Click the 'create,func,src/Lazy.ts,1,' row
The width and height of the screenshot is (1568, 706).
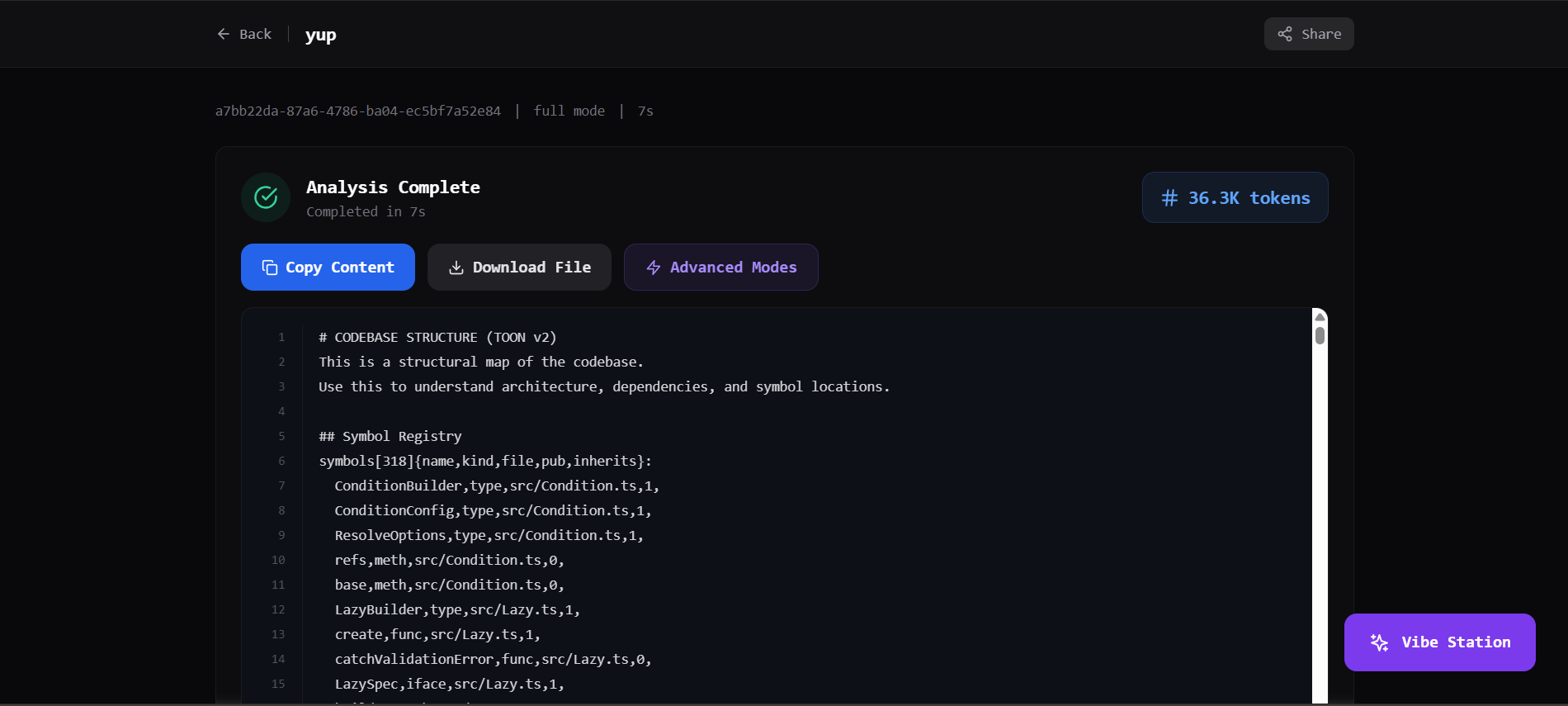[x=437, y=634]
